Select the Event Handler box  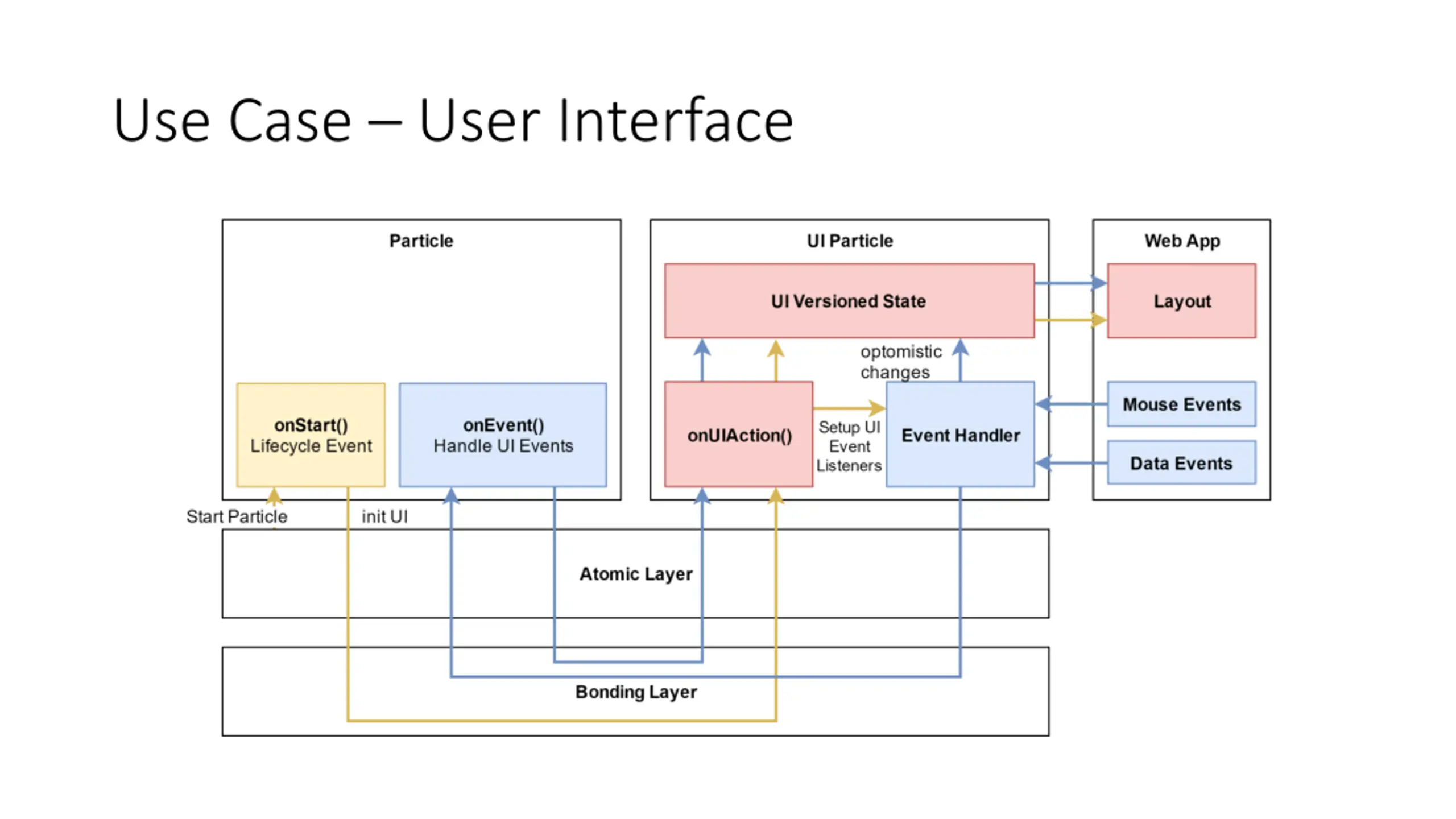coord(961,435)
